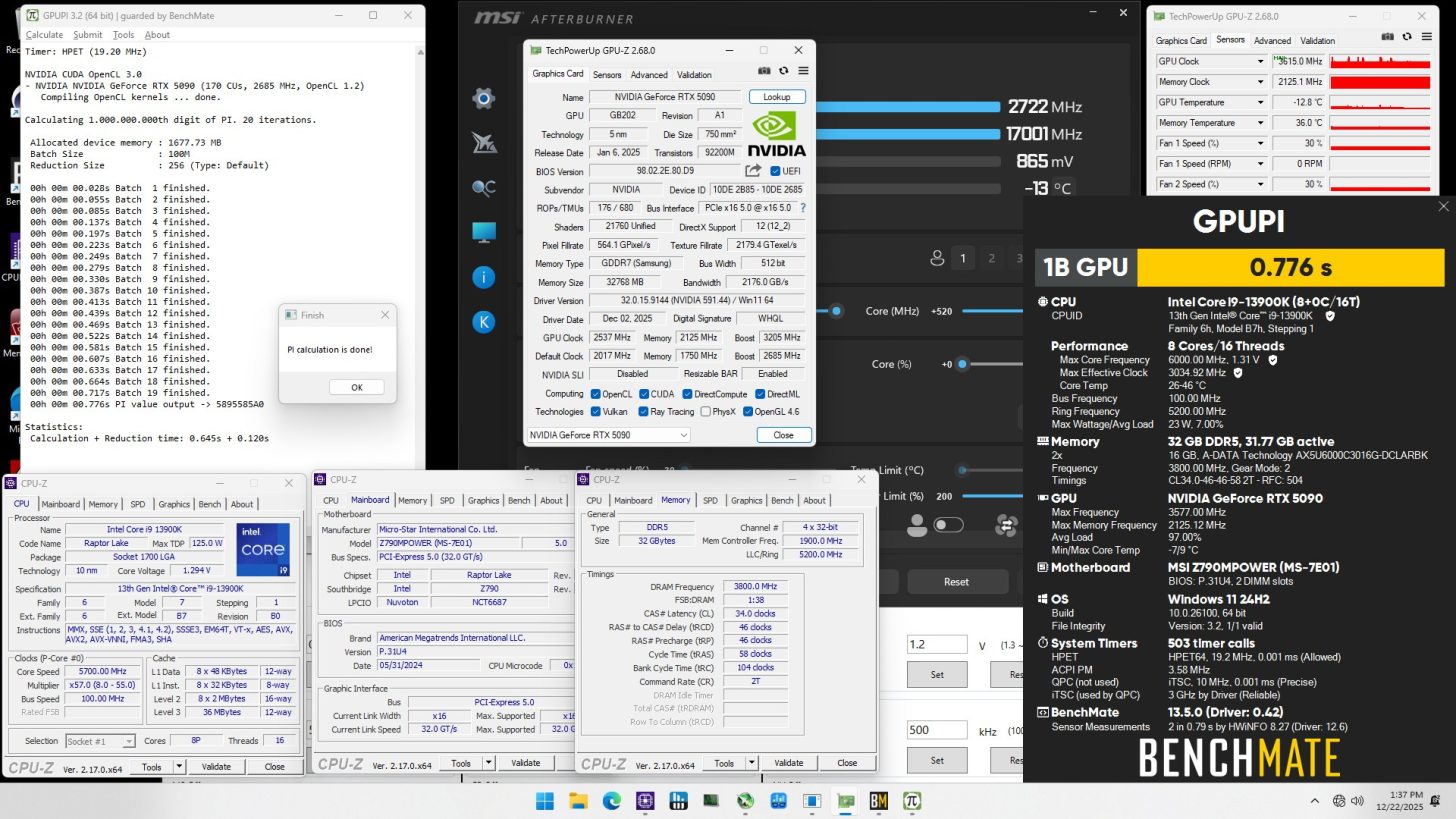Open Validation tab in right GPU-Z window

pos(1317,41)
